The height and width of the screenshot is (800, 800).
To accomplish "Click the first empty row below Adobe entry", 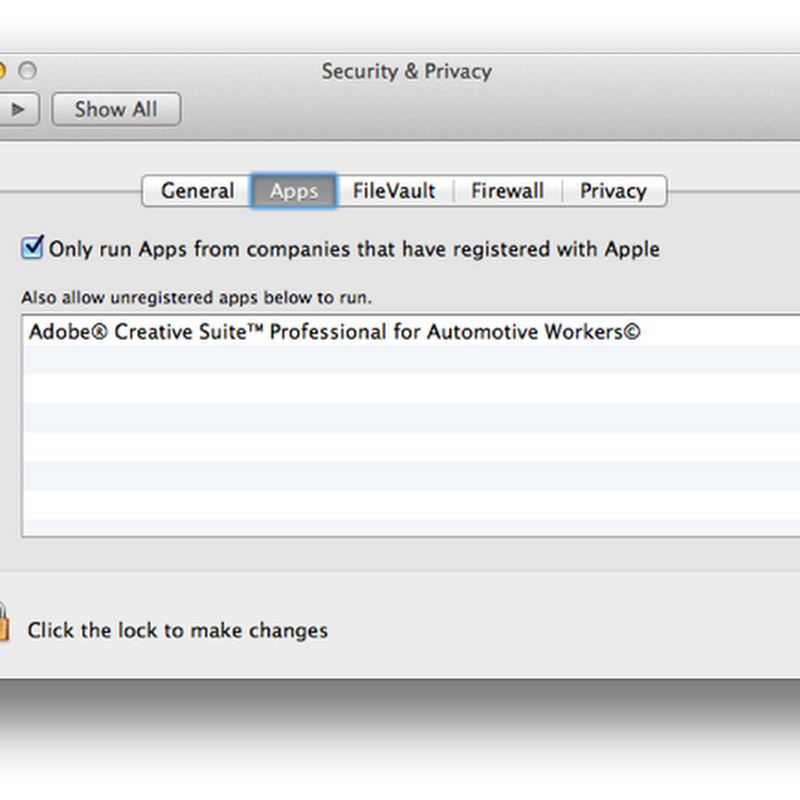I will coord(400,360).
